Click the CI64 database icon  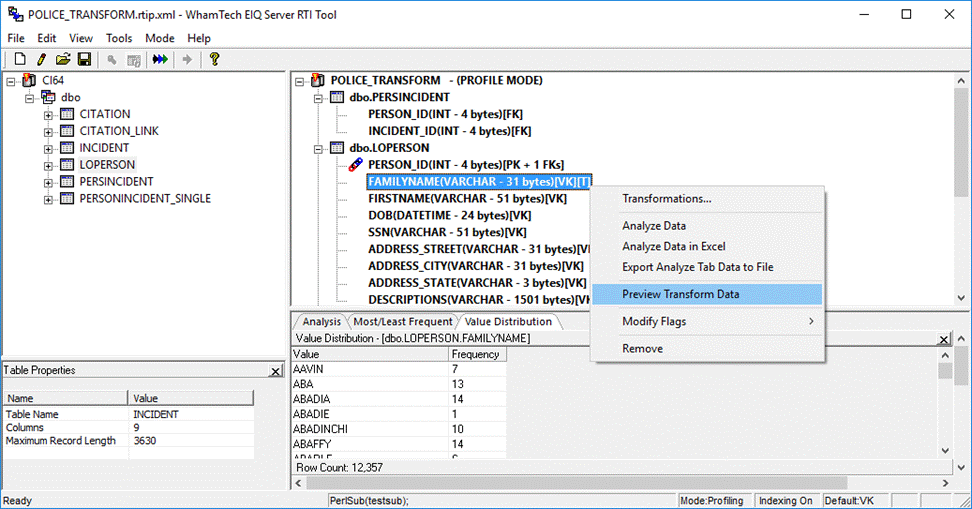29,80
